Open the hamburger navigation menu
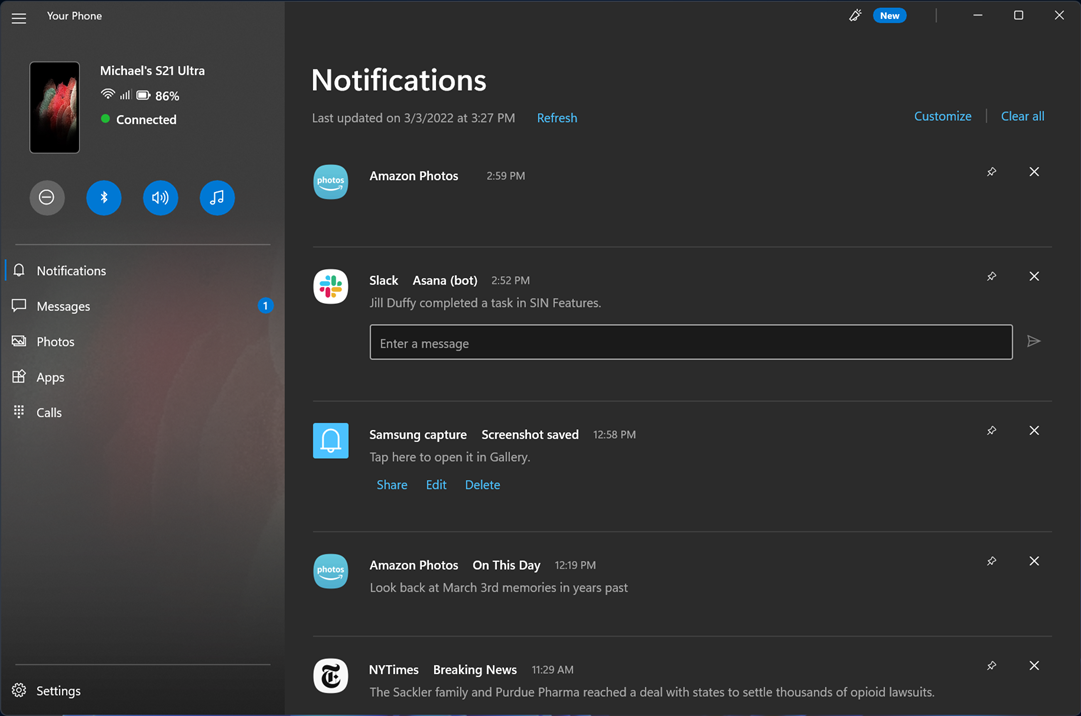The height and width of the screenshot is (716, 1081). point(19,17)
